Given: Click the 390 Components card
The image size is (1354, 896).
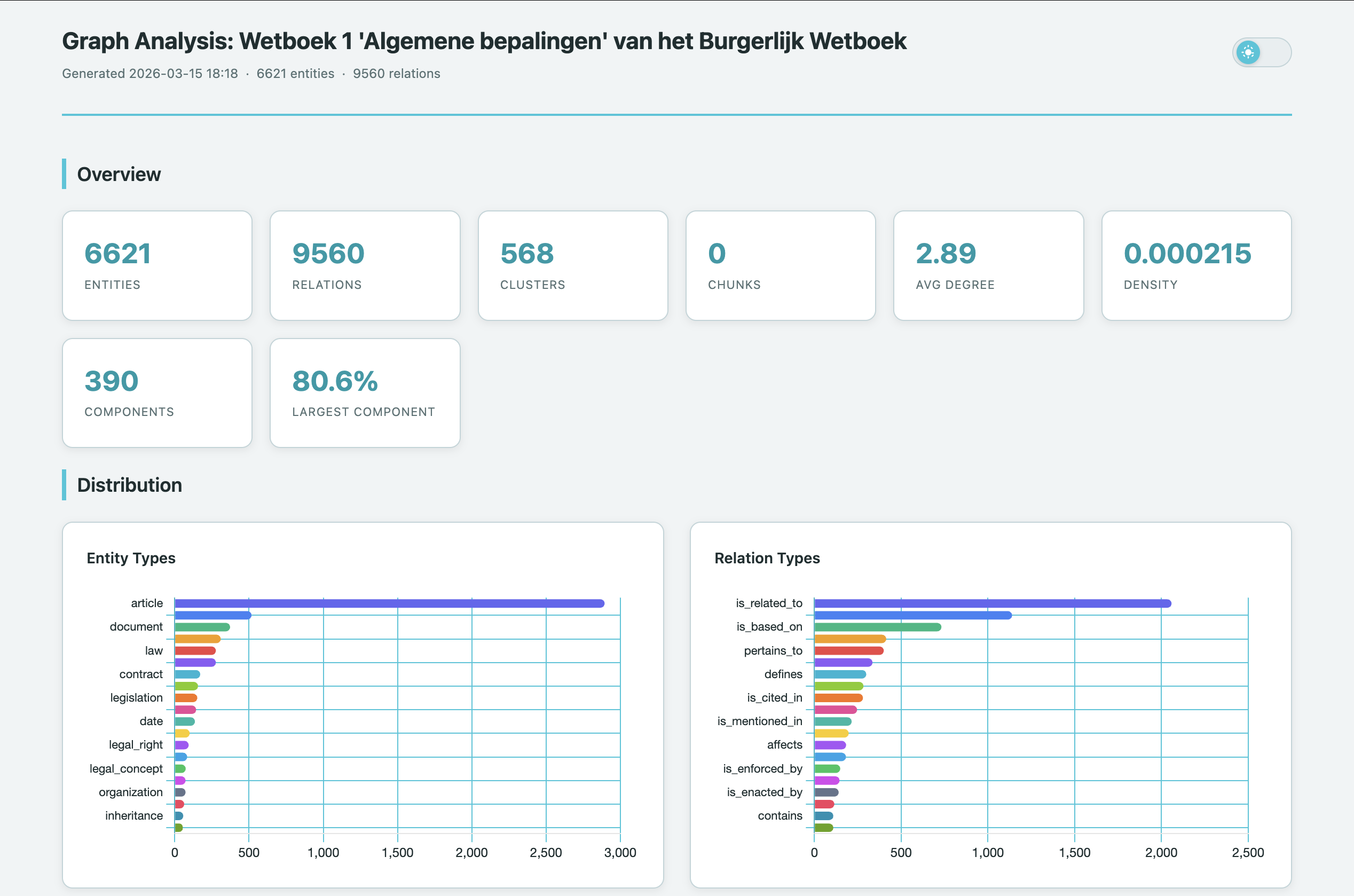Looking at the screenshot, I should (157, 392).
